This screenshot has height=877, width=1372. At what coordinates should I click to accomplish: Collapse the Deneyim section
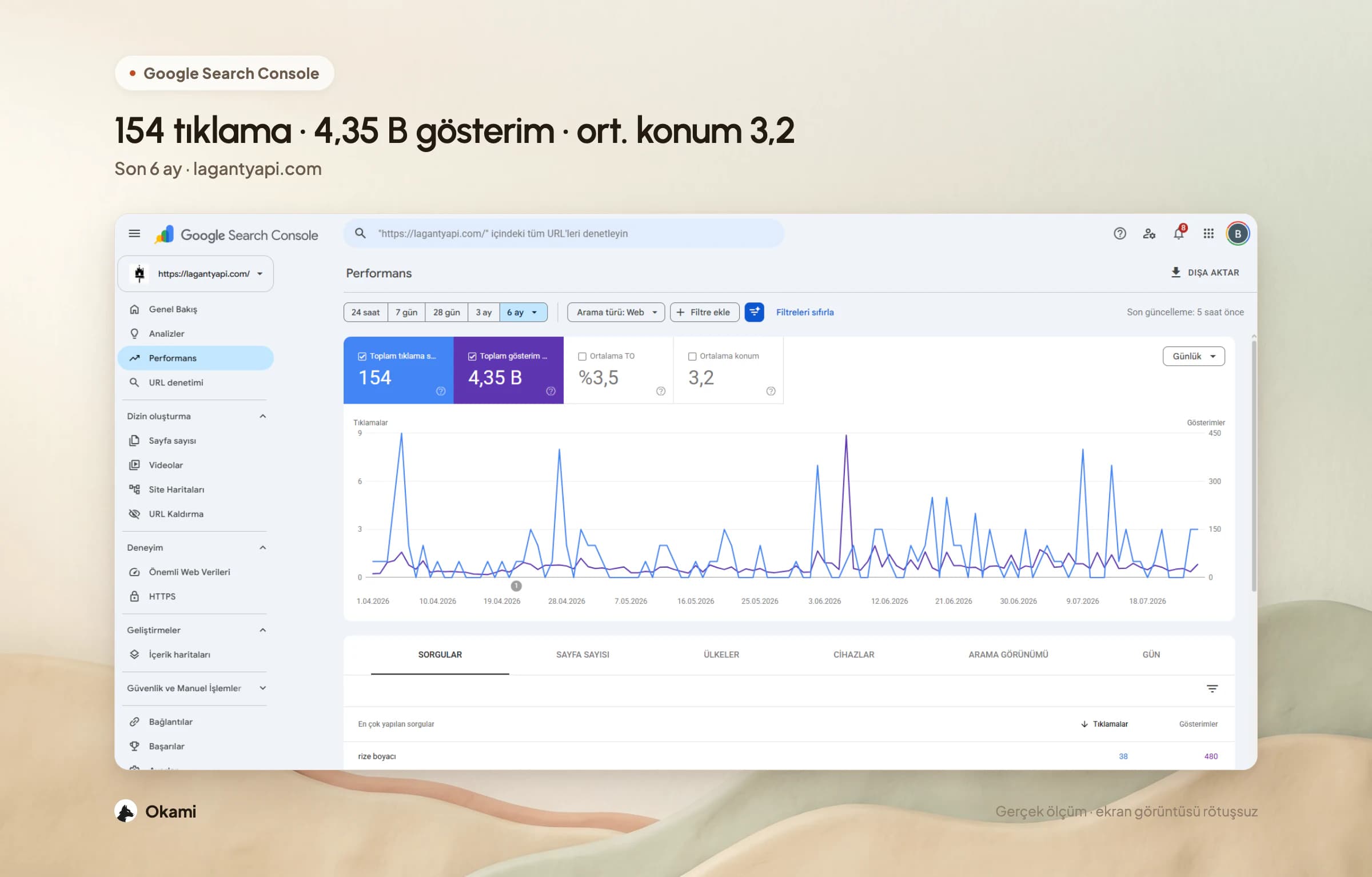[x=262, y=548]
